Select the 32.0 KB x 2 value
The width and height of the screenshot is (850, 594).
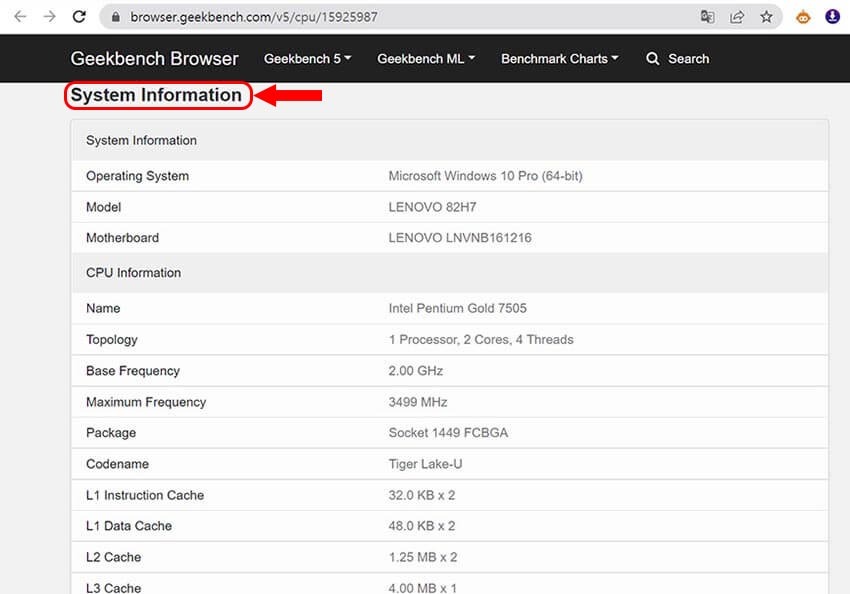422,495
